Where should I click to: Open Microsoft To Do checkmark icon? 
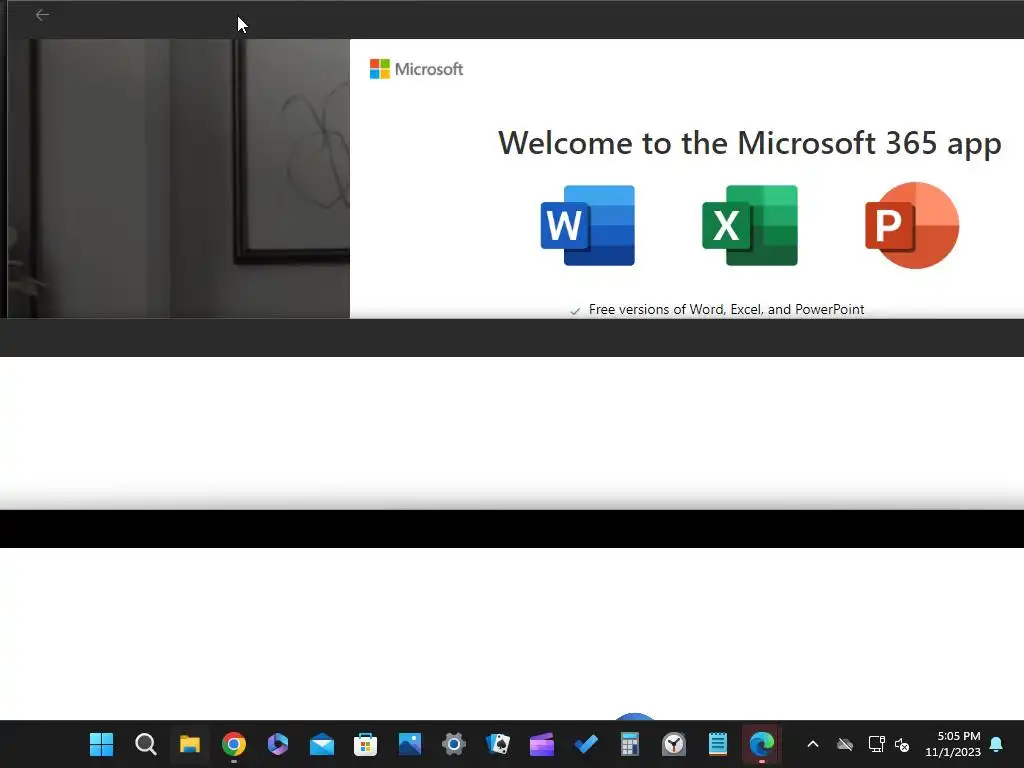(x=586, y=744)
